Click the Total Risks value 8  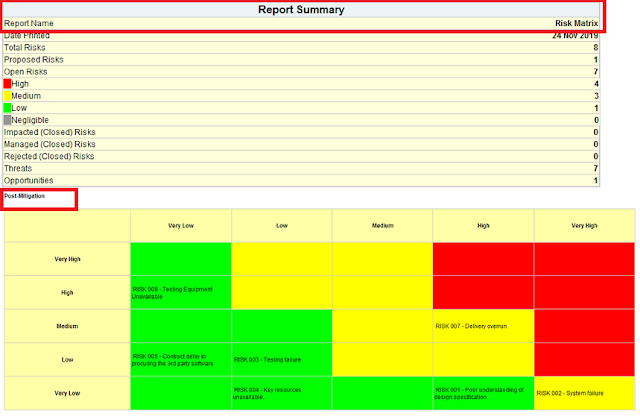point(596,47)
